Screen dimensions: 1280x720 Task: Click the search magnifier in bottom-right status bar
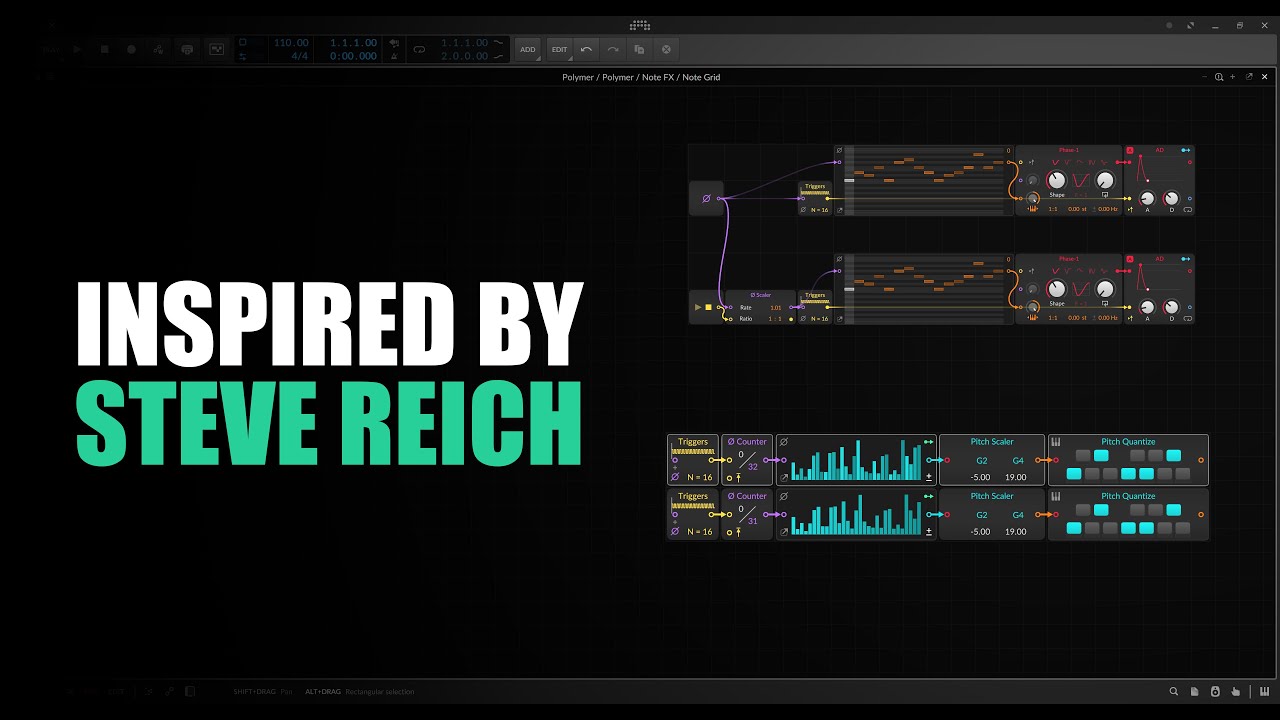[1174, 691]
